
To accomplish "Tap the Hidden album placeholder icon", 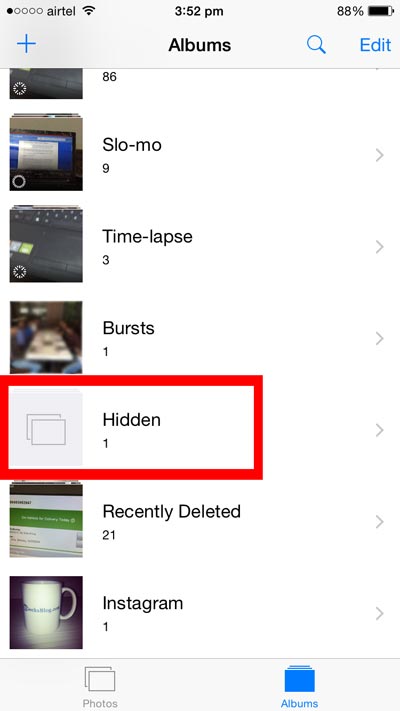I will click(x=46, y=429).
